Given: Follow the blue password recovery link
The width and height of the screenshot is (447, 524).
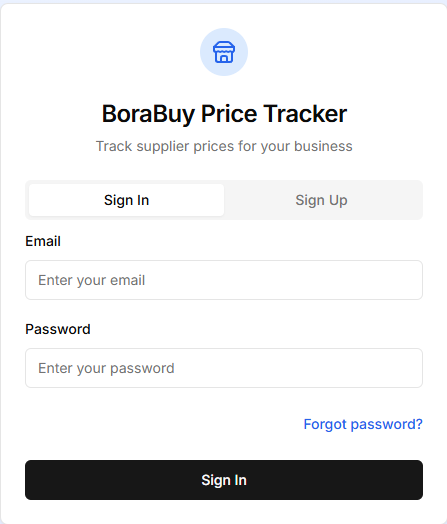Looking at the screenshot, I should [x=363, y=424].
